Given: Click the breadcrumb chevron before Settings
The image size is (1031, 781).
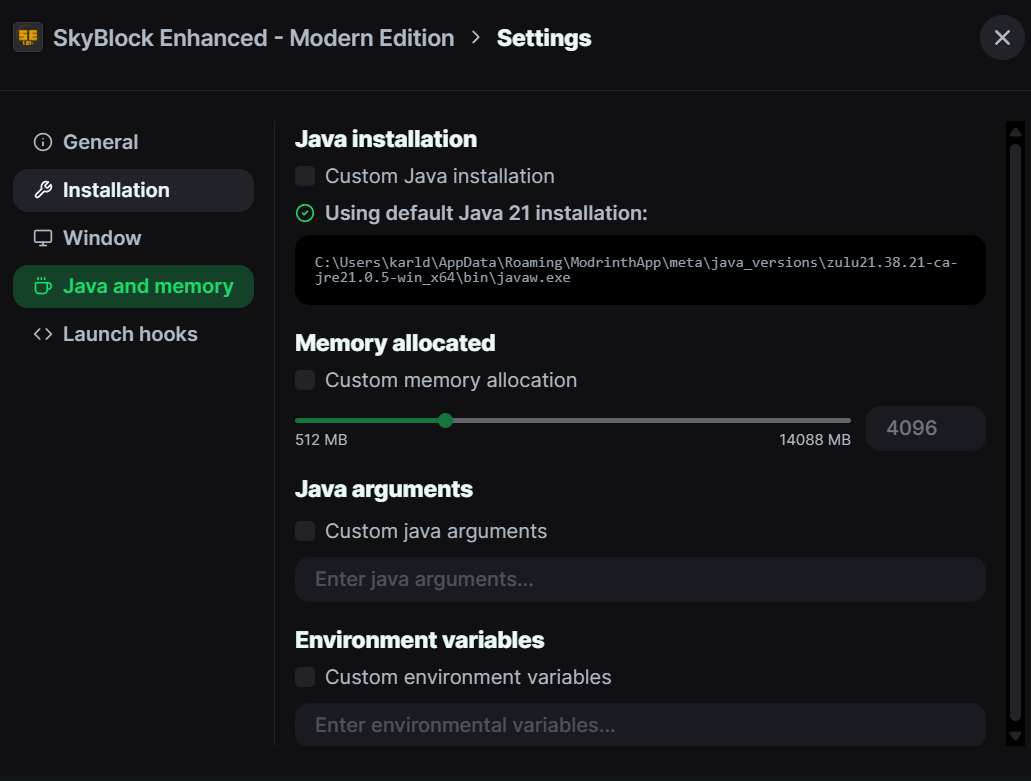Looking at the screenshot, I should (476, 37).
